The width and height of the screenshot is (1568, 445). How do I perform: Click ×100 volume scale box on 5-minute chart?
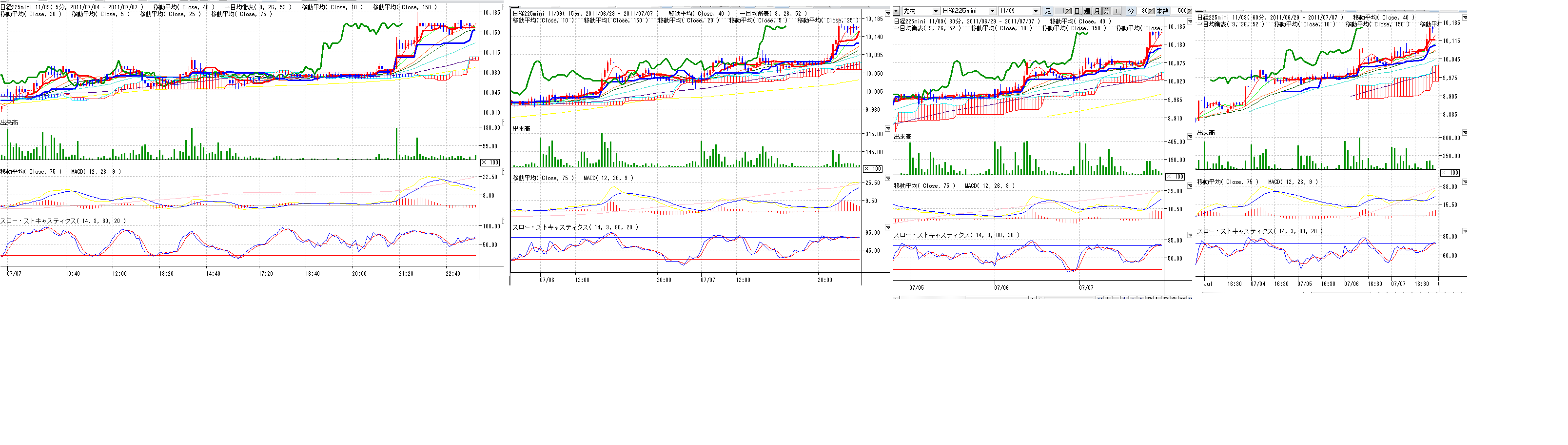click(490, 162)
